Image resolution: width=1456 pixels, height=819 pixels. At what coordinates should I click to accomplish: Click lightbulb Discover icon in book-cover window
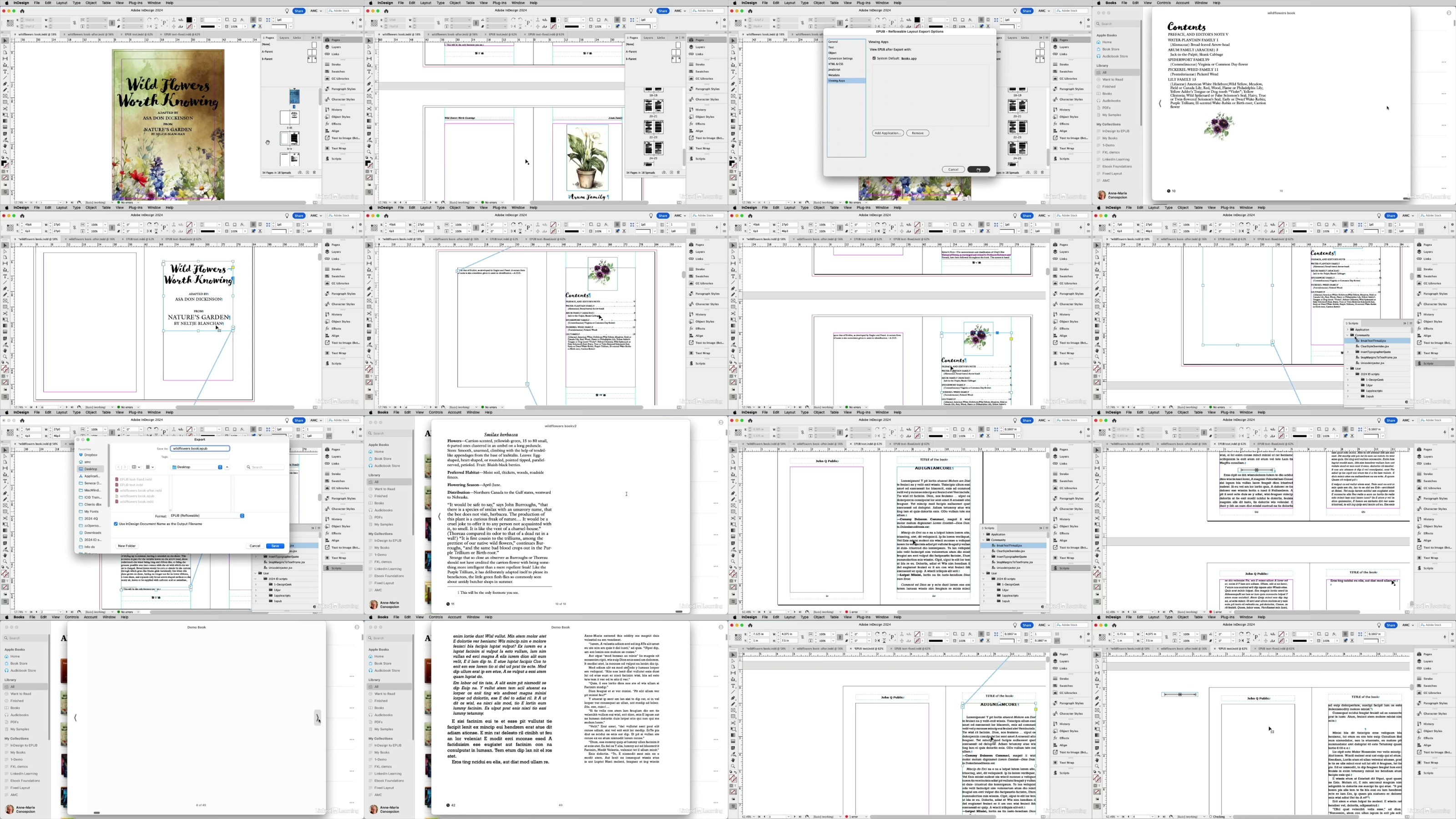click(x=287, y=11)
